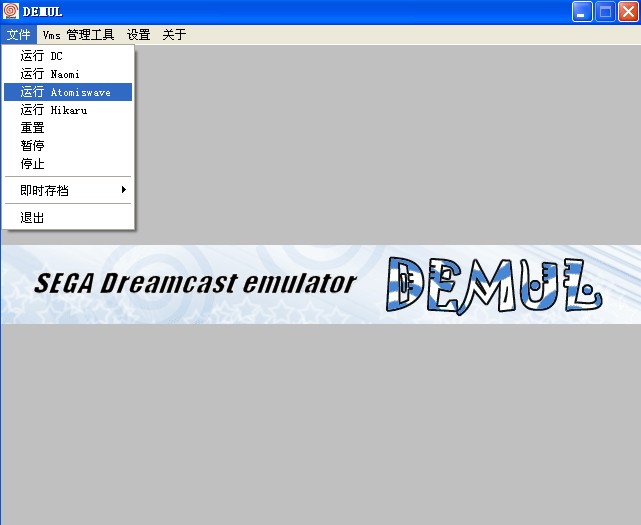Screen dimensions: 641x525
Task: Click the SEGA Dreamcast emulator banner text
Action: tap(195, 283)
